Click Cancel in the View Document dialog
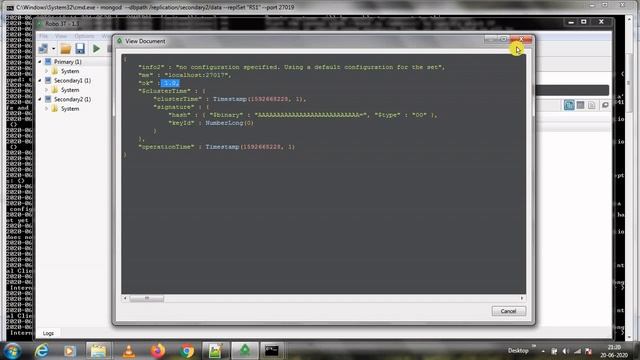This screenshot has width=640, height=360. pos(509,311)
